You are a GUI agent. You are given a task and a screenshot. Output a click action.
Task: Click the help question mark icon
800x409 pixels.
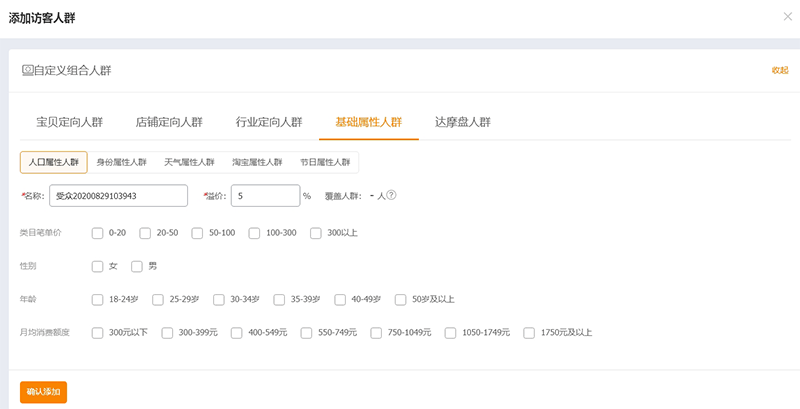pos(392,196)
